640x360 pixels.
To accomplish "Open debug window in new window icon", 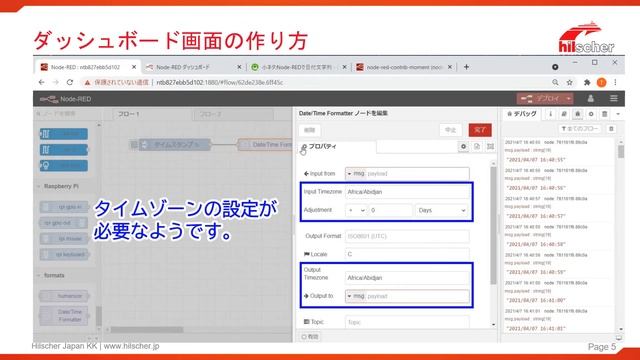I will (619, 338).
